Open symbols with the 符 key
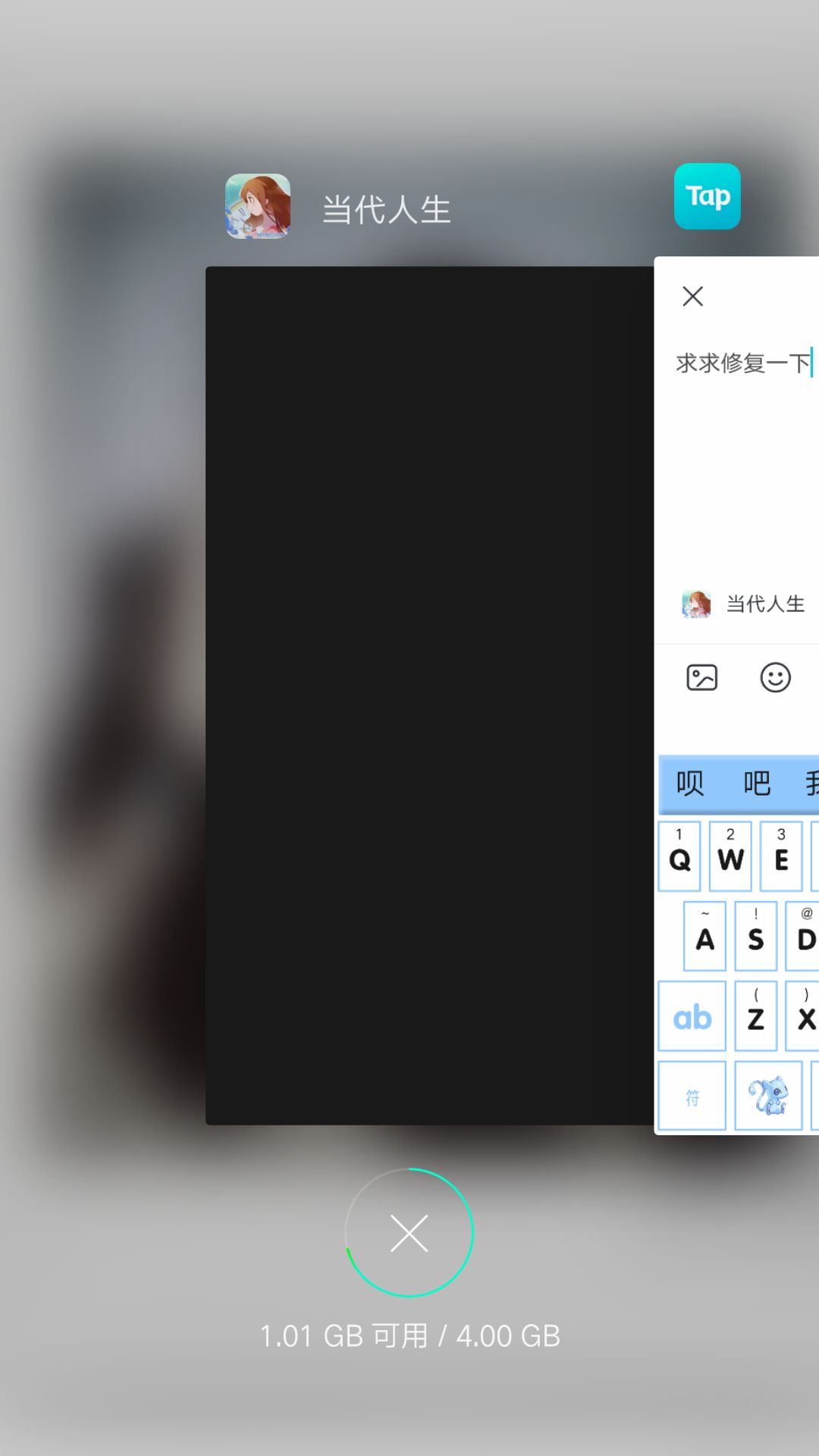Viewport: 819px width, 1456px height. (x=692, y=1096)
